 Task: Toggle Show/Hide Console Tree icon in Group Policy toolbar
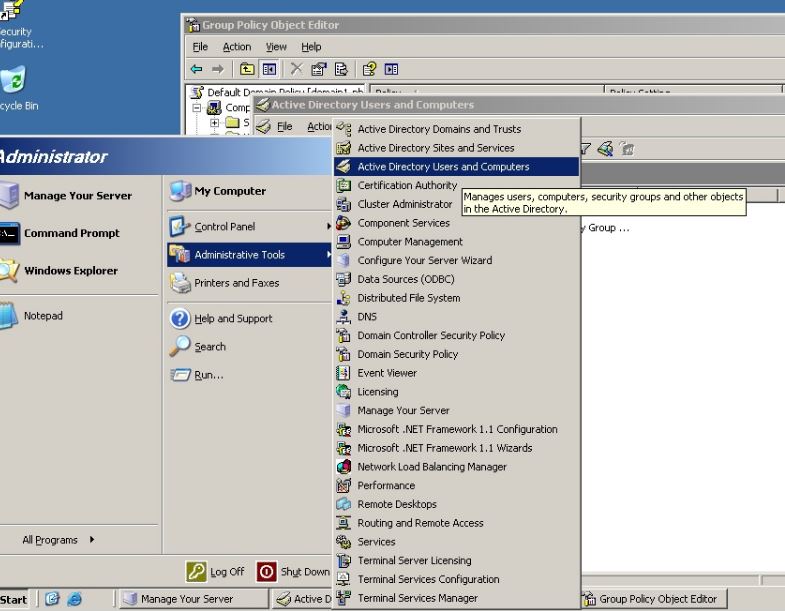click(x=269, y=69)
